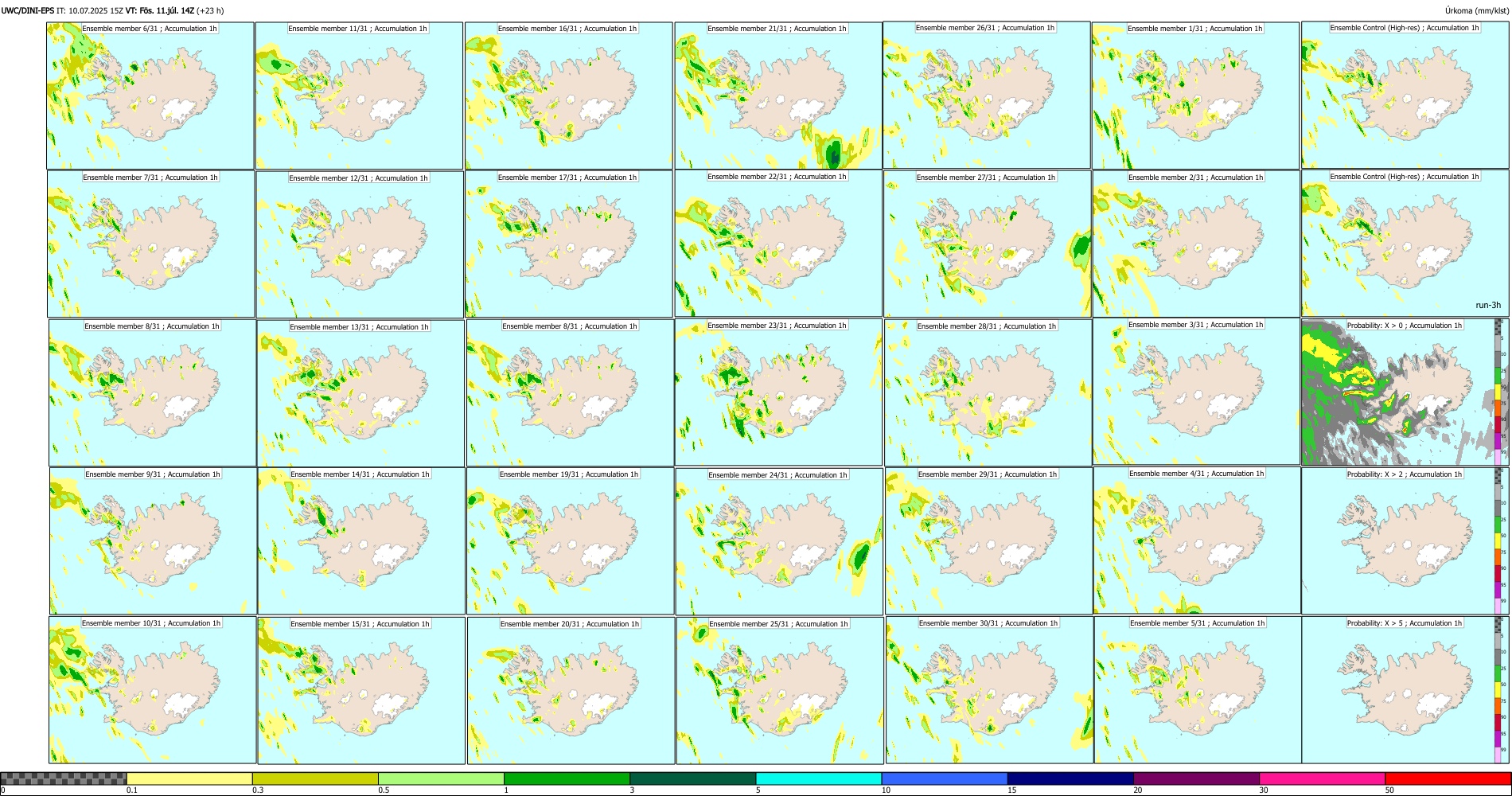Image resolution: width=1512 pixels, height=796 pixels.
Task: Choose the Ensemble member 22/31 map
Action: pos(778,244)
